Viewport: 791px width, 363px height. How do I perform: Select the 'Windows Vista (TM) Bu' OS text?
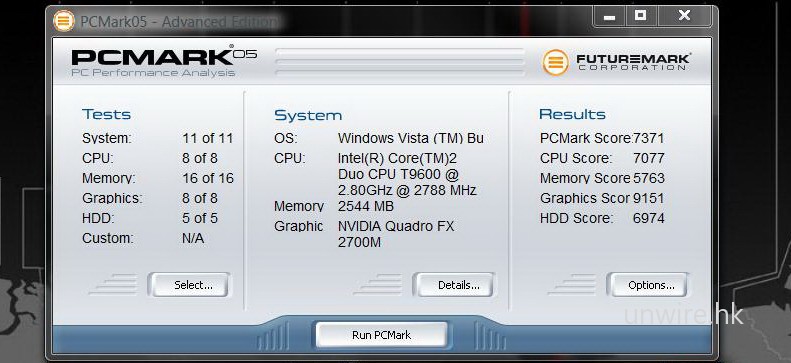(411, 138)
